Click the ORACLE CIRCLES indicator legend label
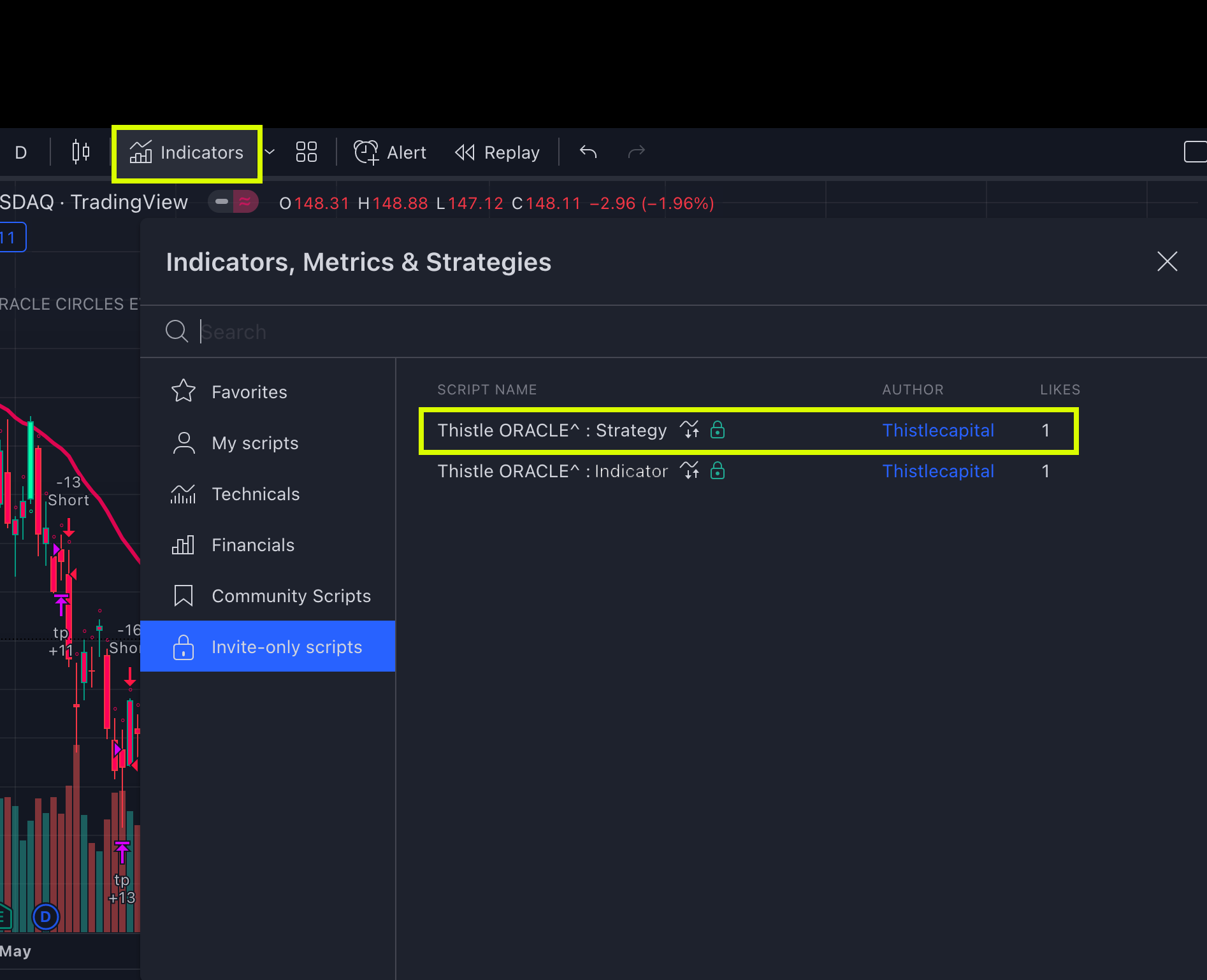Viewport: 1207px width, 980px height. pyautogui.click(x=69, y=304)
